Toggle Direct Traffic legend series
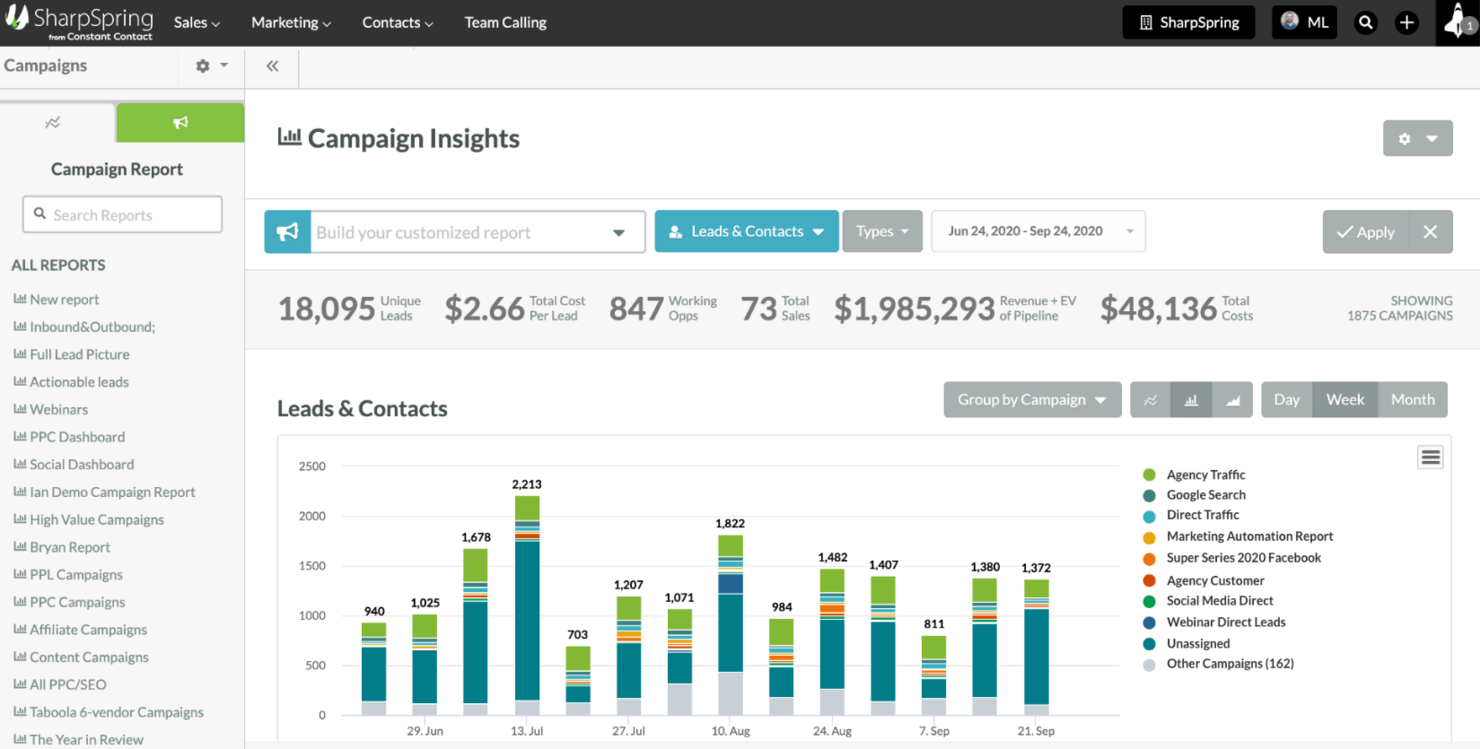This screenshot has height=749, width=1480. pos(1191,515)
